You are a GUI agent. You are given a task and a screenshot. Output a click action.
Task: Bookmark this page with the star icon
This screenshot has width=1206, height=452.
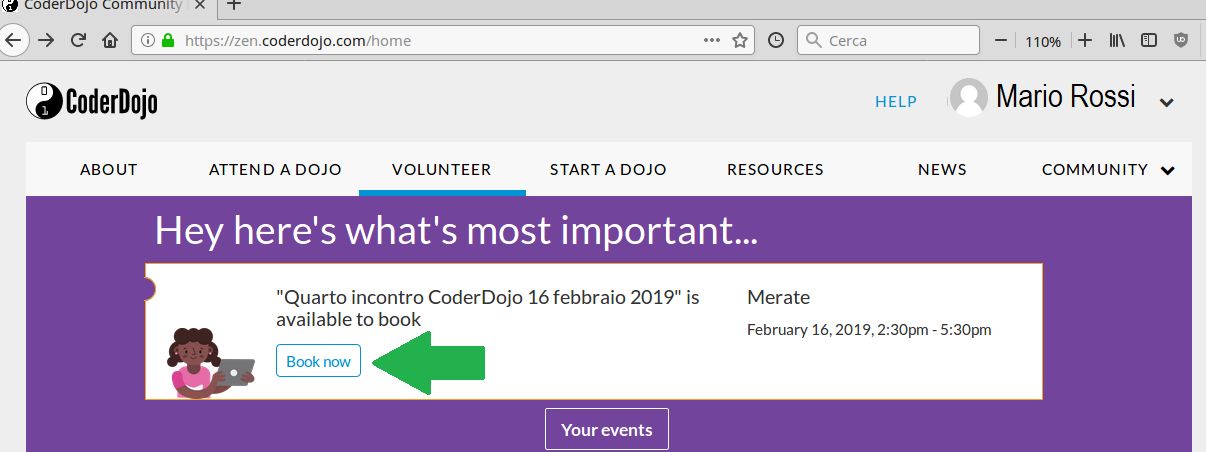coord(740,41)
